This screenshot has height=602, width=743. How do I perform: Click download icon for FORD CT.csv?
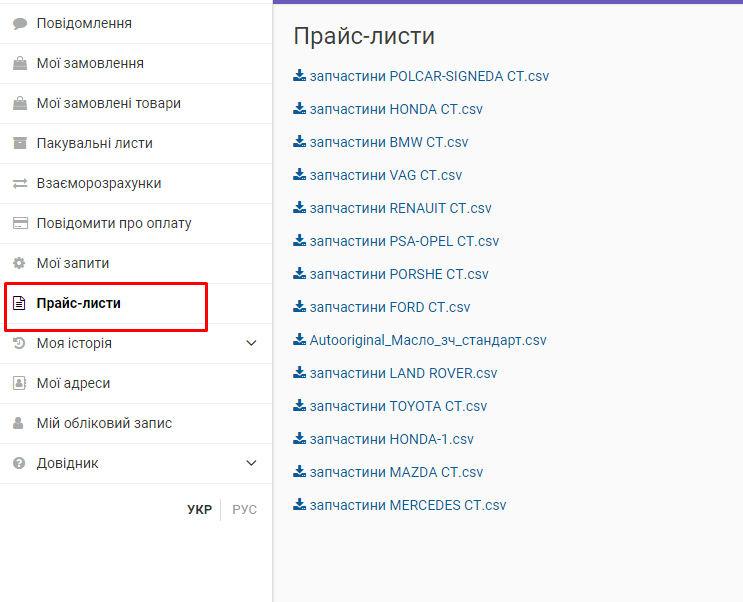tap(299, 307)
